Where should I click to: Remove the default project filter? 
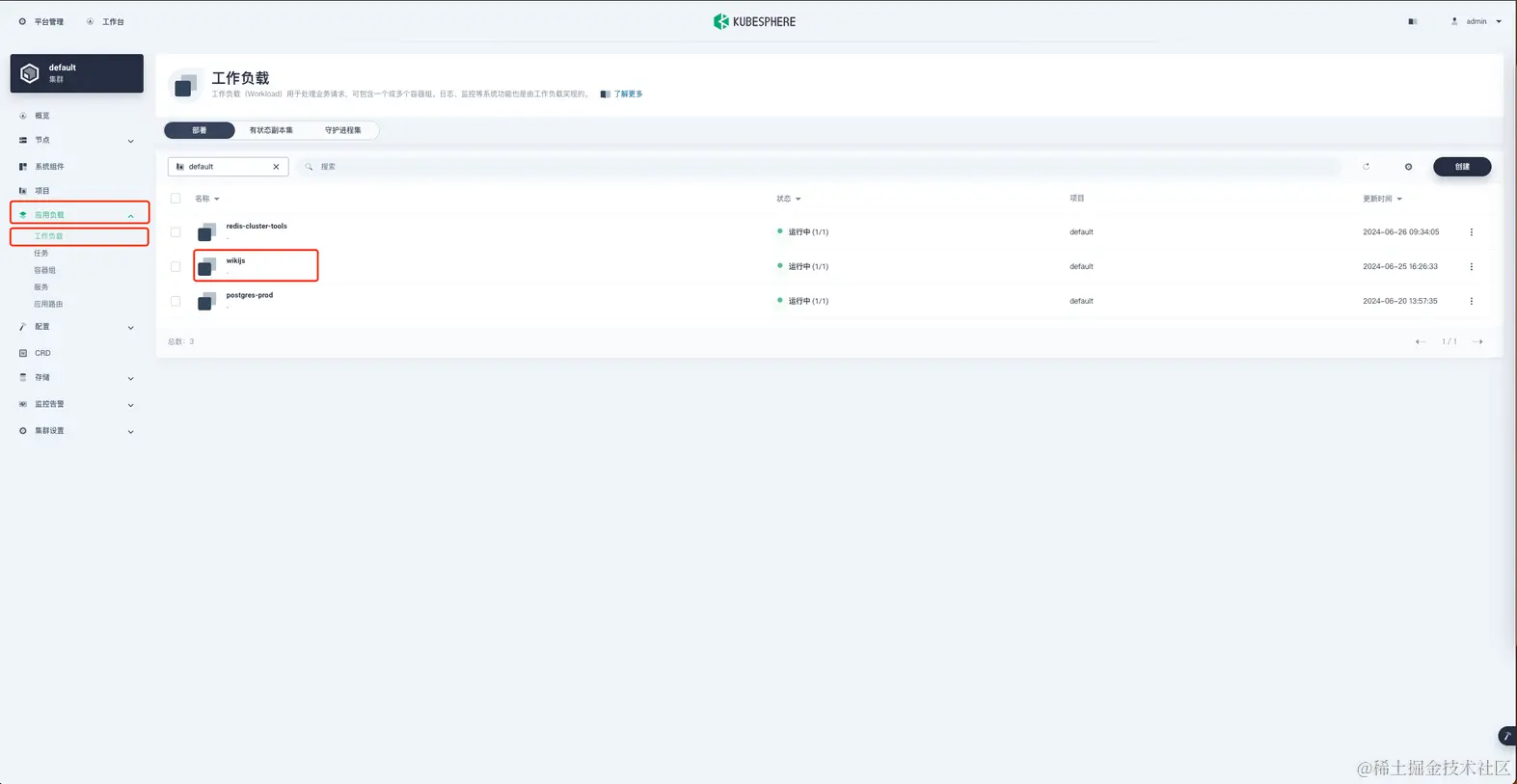click(x=276, y=167)
